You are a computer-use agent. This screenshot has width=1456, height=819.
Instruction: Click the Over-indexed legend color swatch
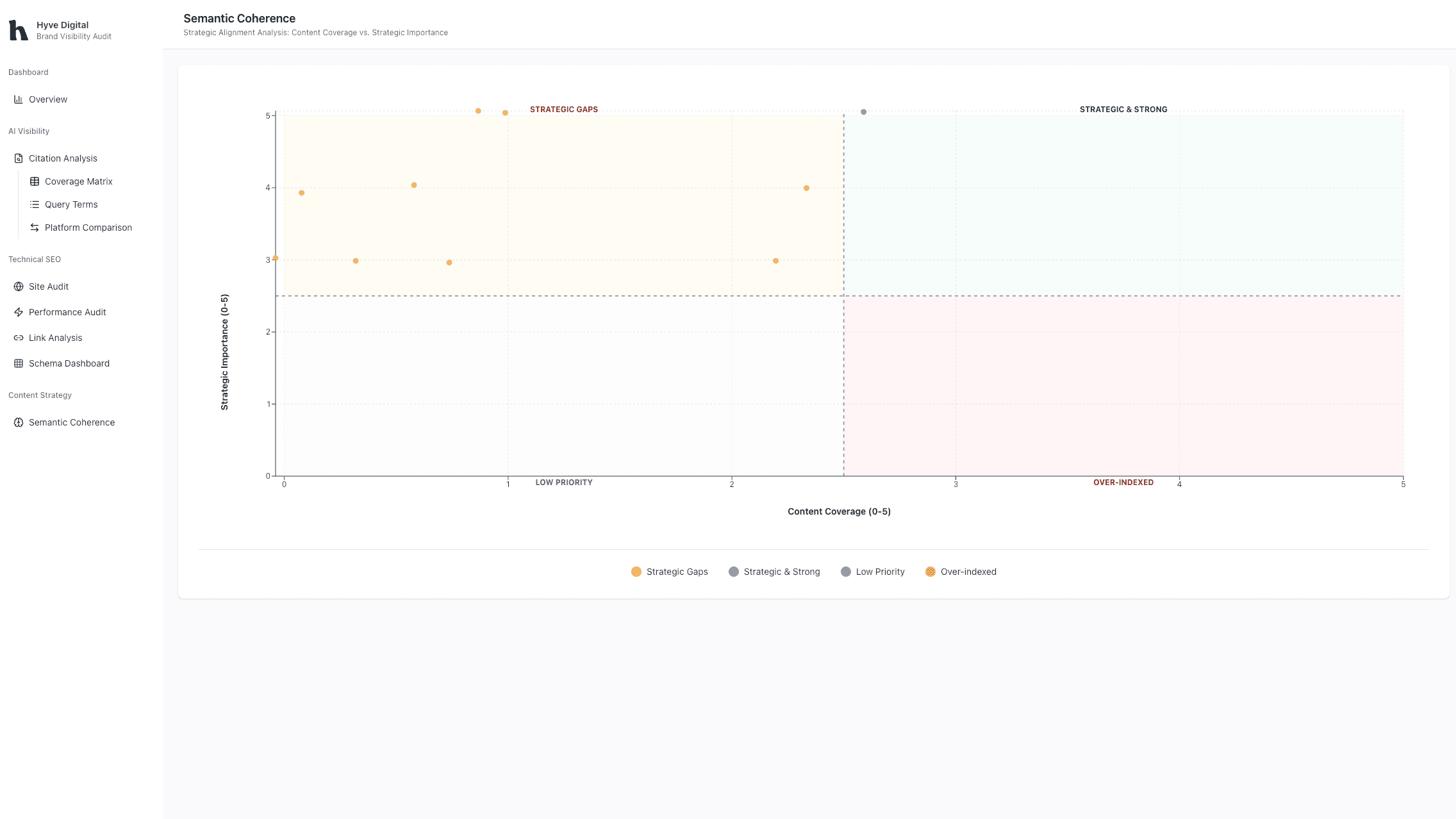(931, 572)
